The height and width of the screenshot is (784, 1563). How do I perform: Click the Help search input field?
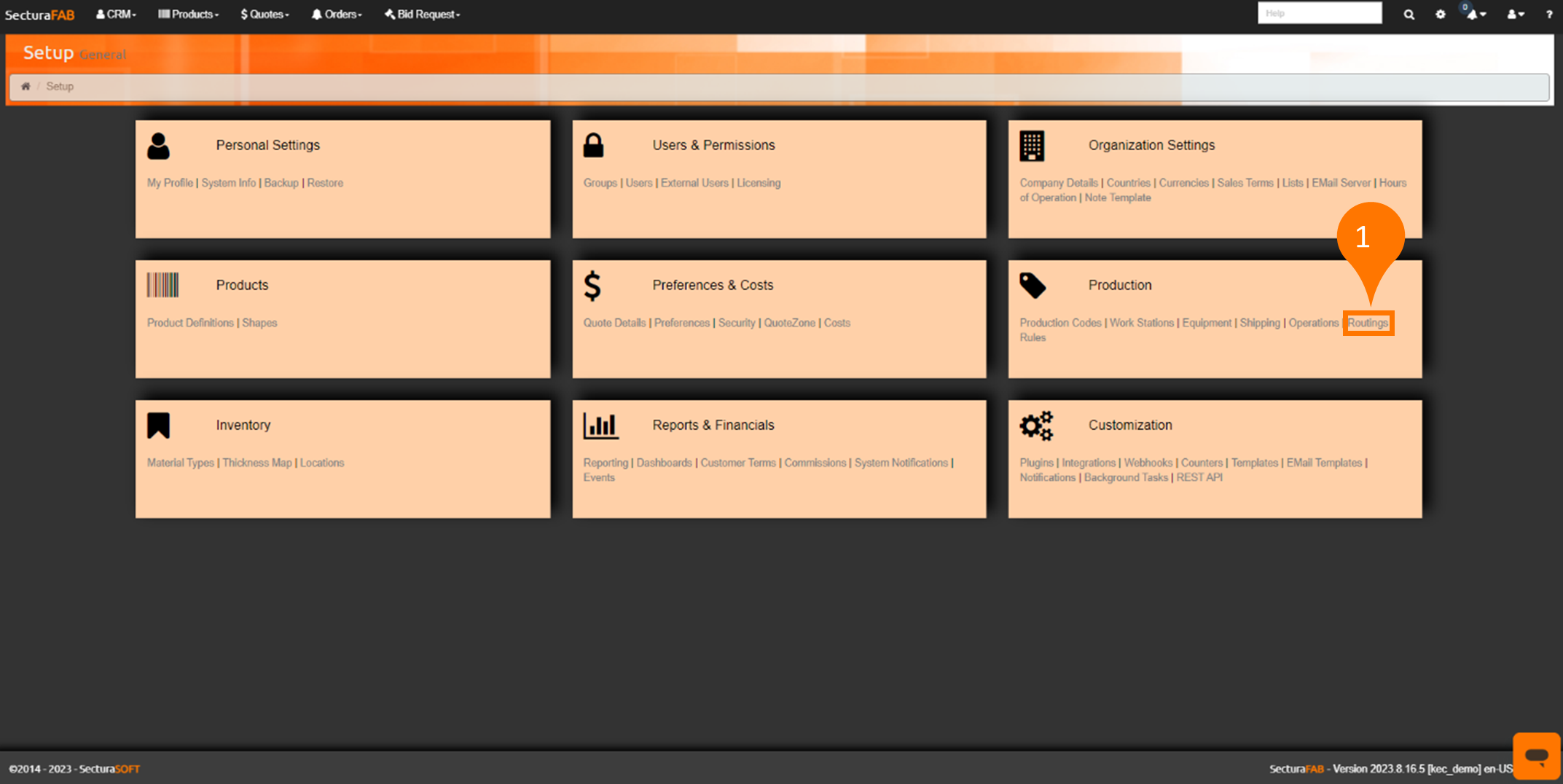tap(1319, 13)
